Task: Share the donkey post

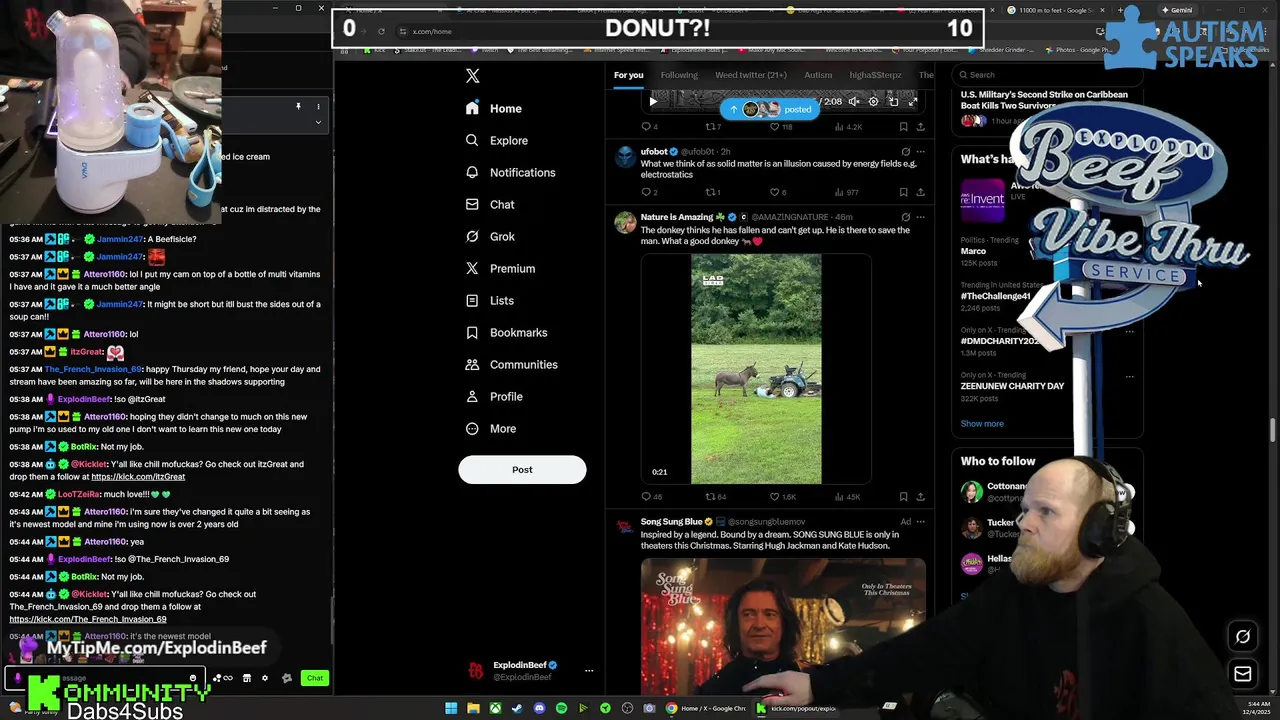Action: (920, 497)
